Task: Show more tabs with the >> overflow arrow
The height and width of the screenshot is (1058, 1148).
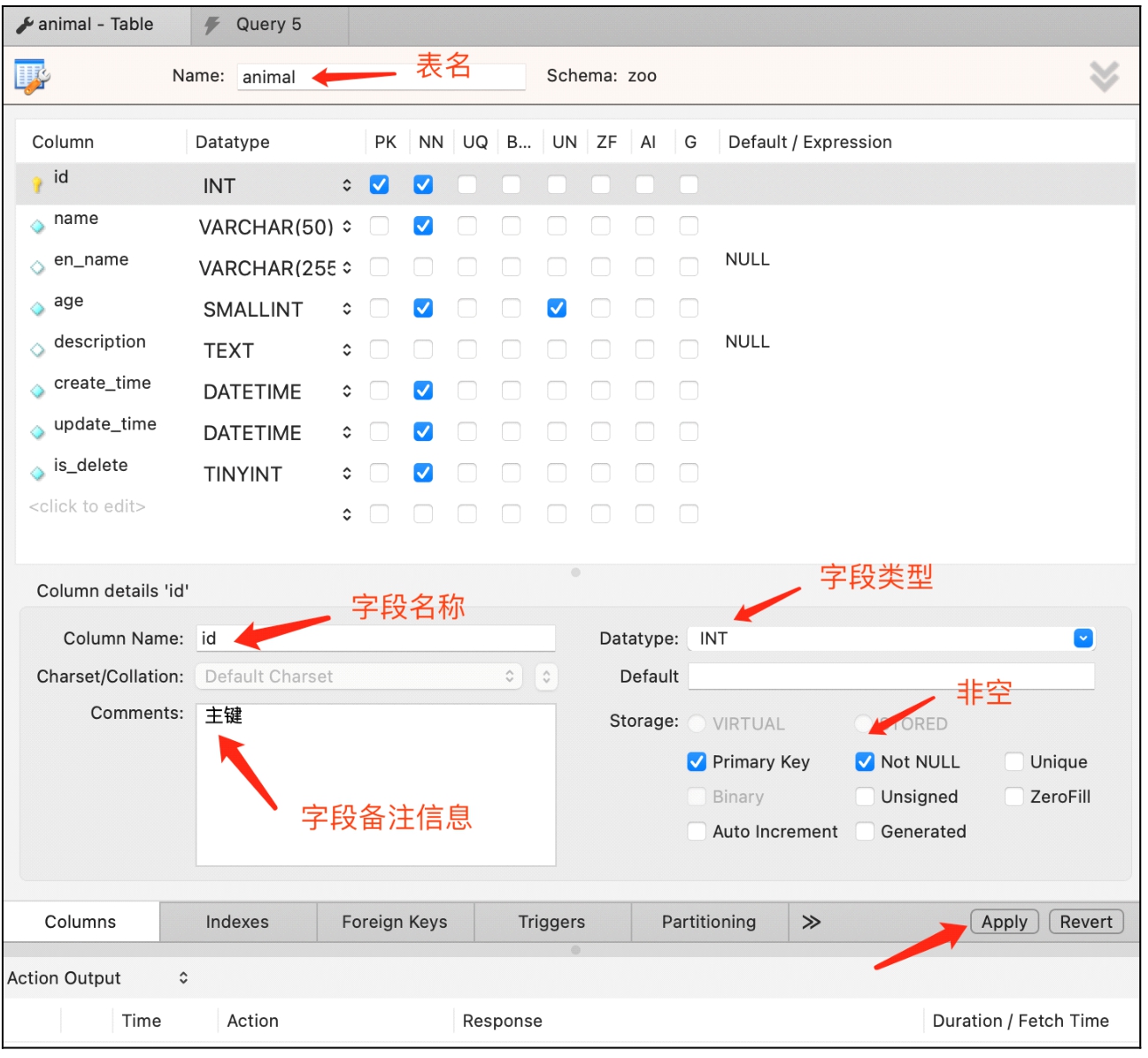Action: point(811,922)
